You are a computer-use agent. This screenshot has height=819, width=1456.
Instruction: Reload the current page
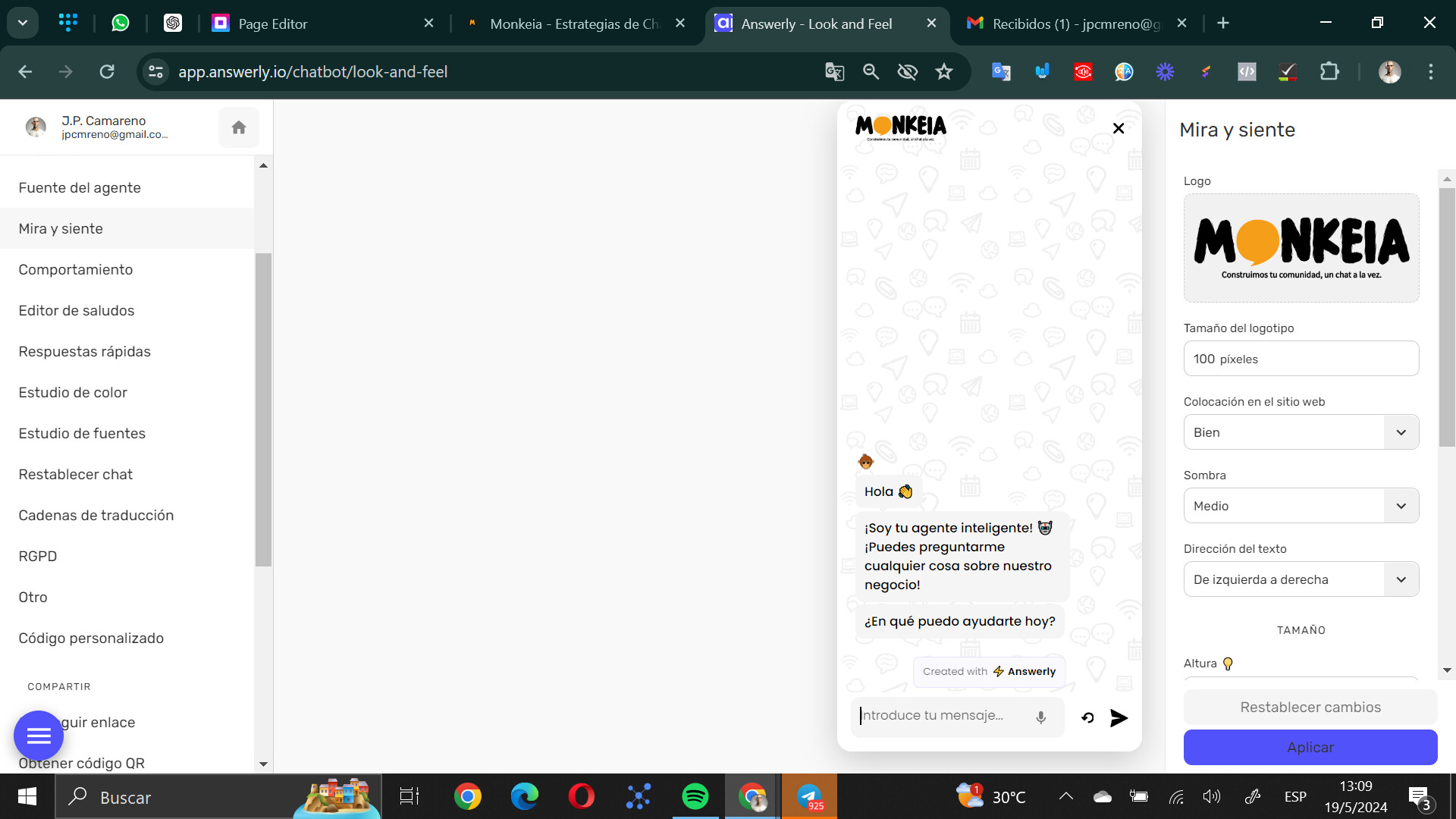point(107,72)
